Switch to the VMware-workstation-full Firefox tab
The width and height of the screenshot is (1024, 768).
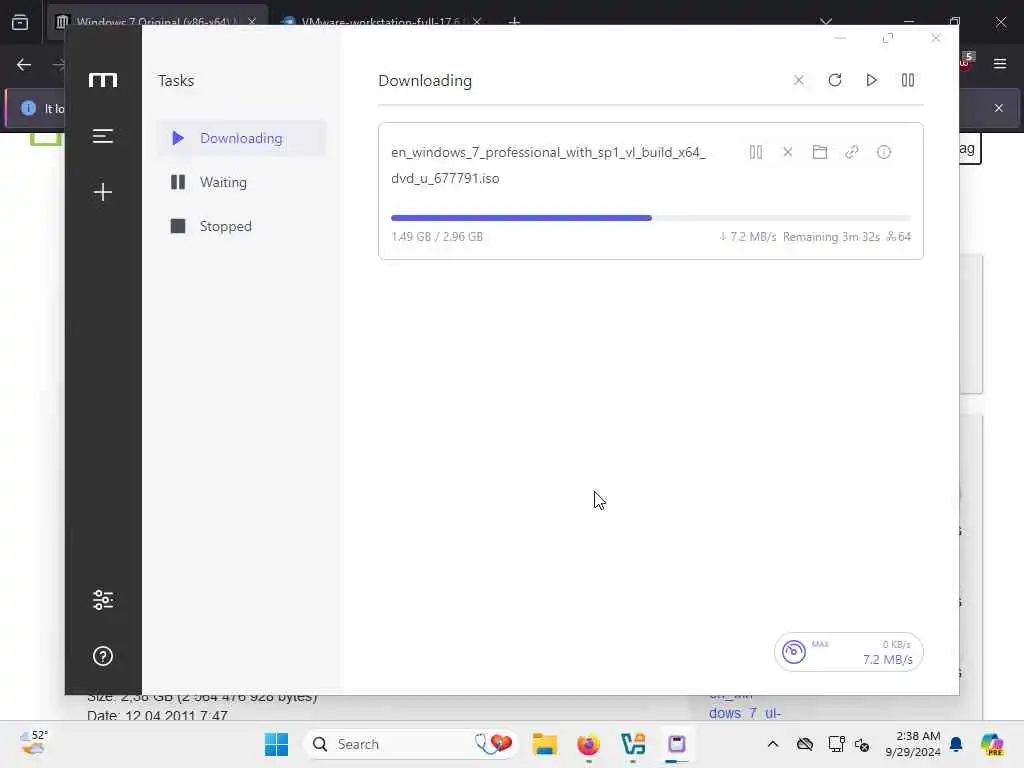pyautogui.click(x=382, y=21)
